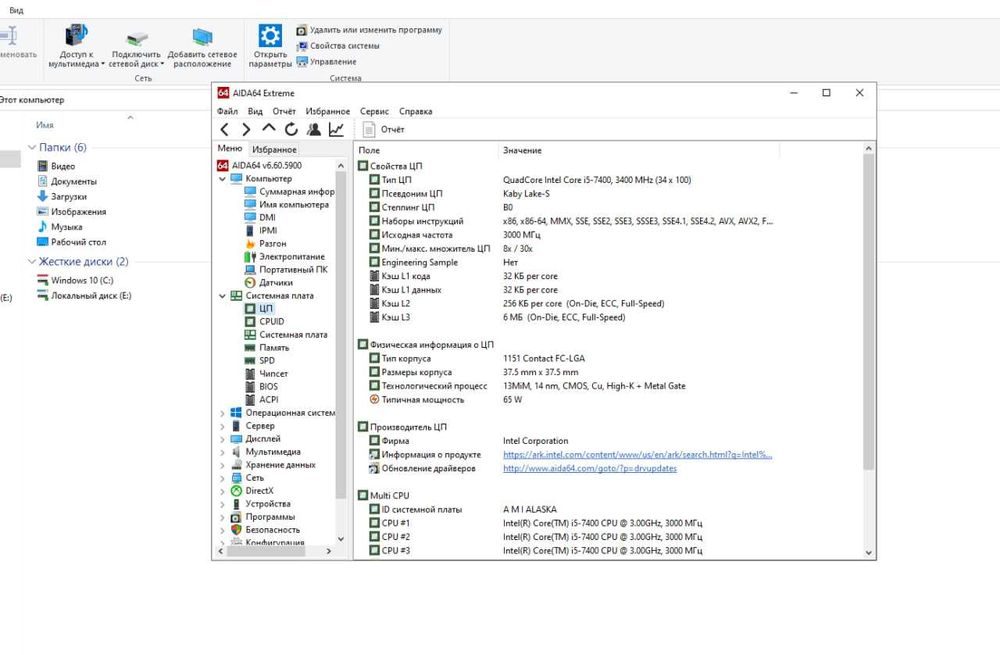Open the Отчёт menu in AIDA64
1000x655 pixels.
284,111
